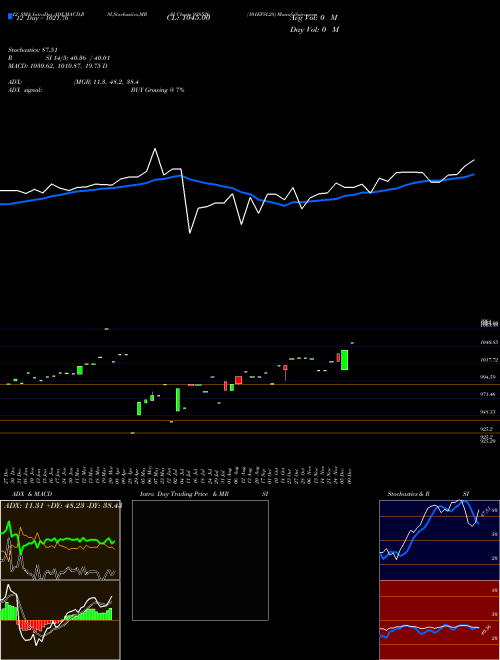Screen dimensions: 500x660
Task: Select the MACD values line
Action: click(x=58, y=66)
